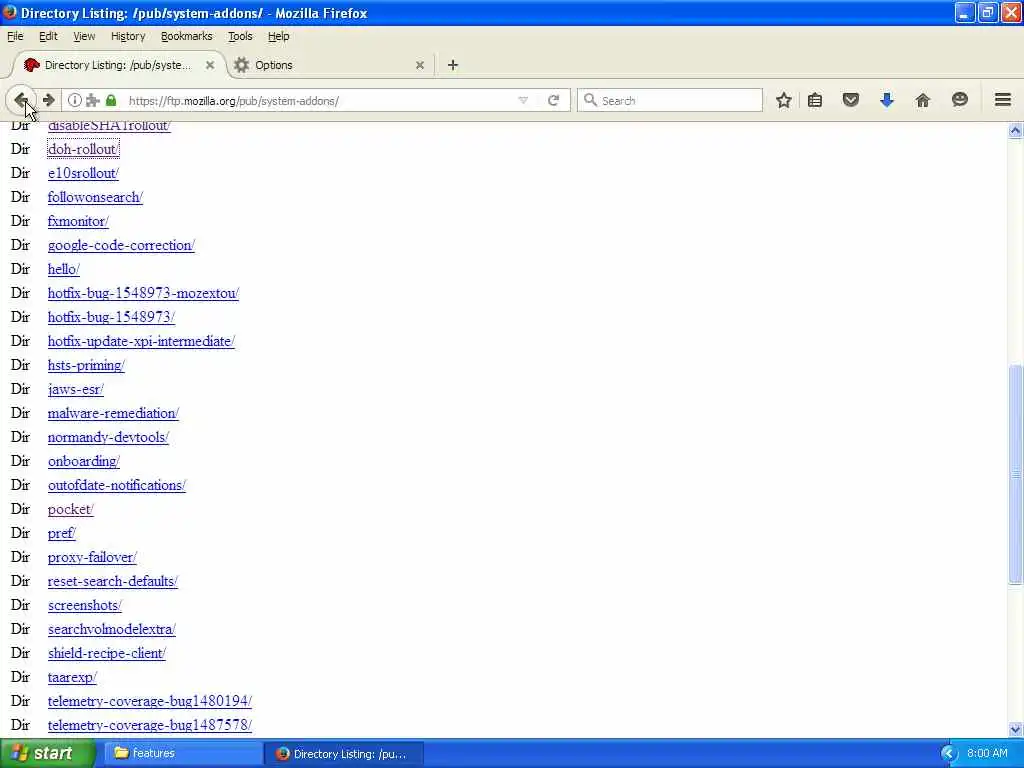Image resolution: width=1024 pixels, height=768 pixels.
Task: Open the pocket/ directory link
Action: 71,509
